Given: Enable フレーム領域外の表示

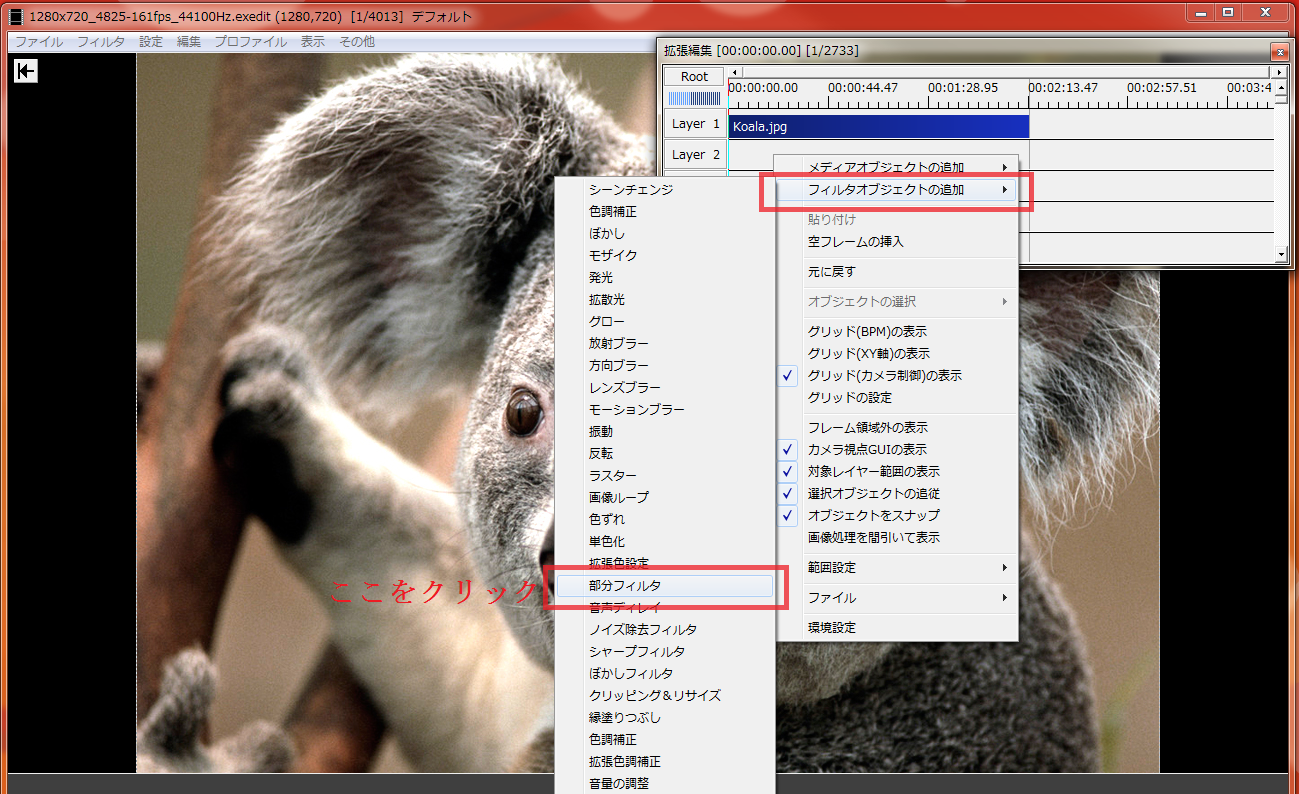Looking at the screenshot, I should (897, 427).
